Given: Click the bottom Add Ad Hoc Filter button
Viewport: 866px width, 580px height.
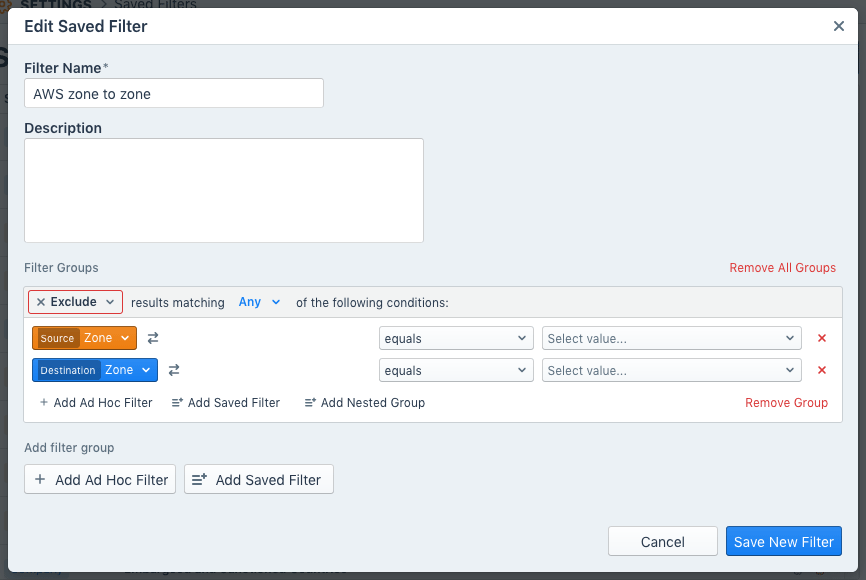Looking at the screenshot, I should point(100,480).
